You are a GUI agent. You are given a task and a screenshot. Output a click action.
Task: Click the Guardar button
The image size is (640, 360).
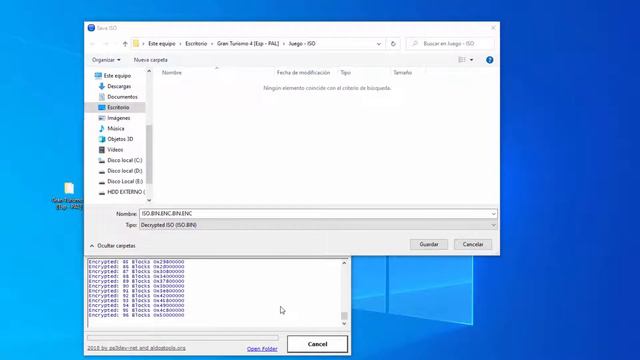(429, 244)
